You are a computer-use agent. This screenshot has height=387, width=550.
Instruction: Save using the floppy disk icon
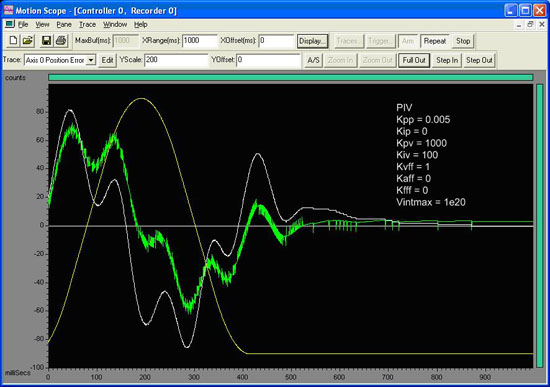46,41
